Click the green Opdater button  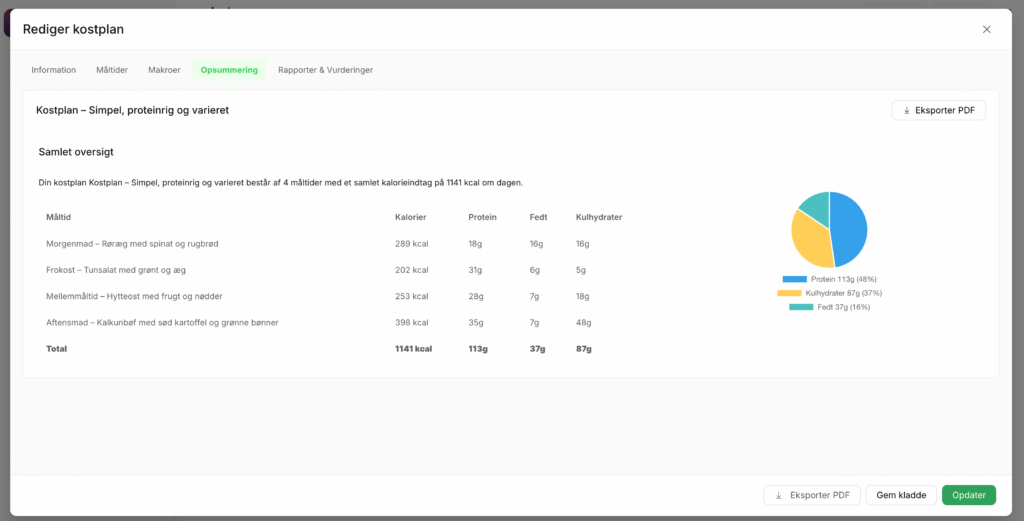tap(968, 496)
